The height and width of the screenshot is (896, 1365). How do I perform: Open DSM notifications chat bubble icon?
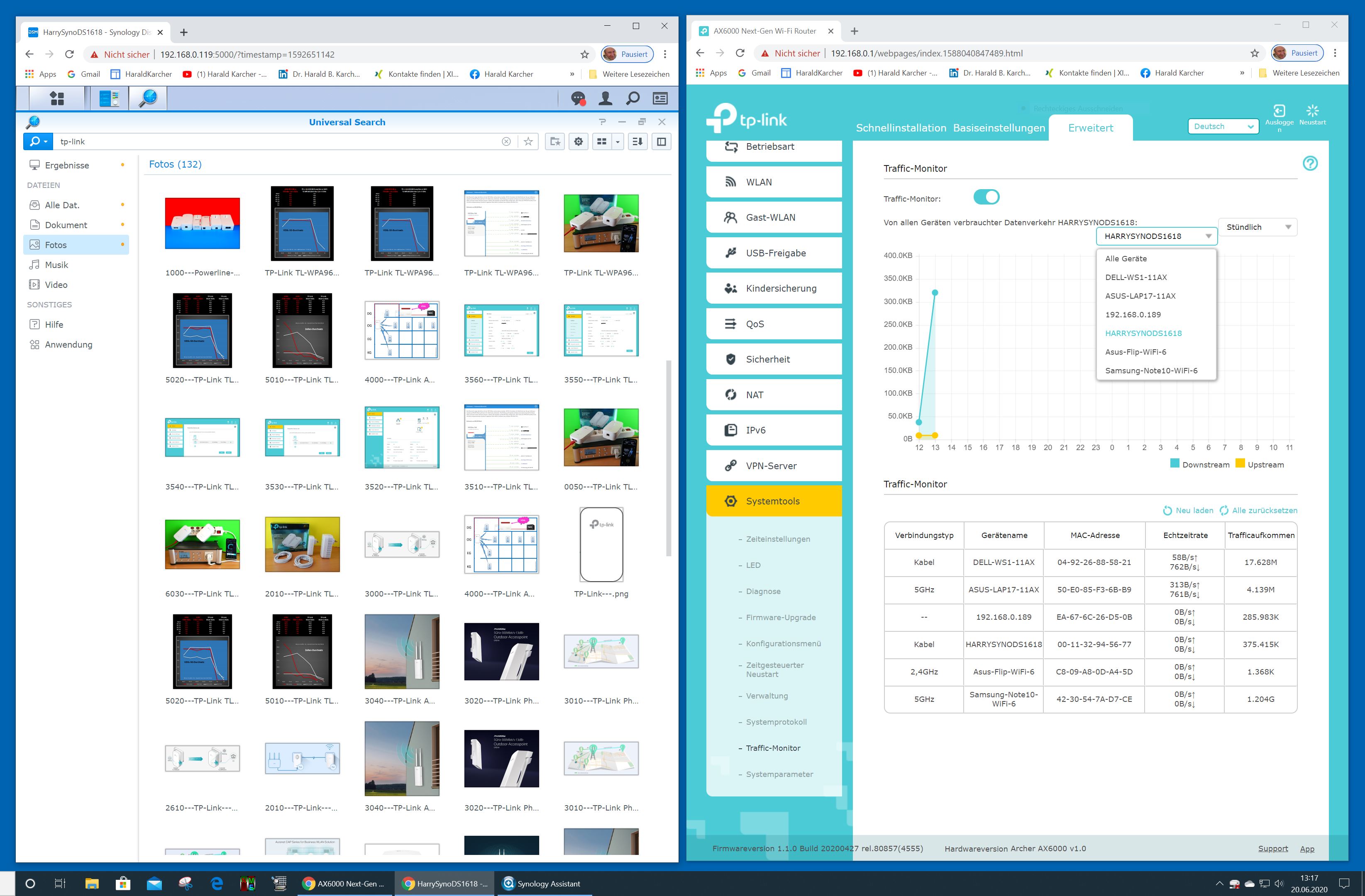(578, 99)
